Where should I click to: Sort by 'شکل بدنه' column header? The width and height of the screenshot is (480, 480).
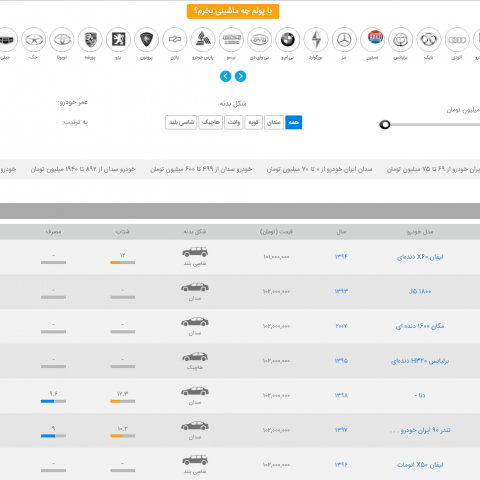[x=195, y=232]
